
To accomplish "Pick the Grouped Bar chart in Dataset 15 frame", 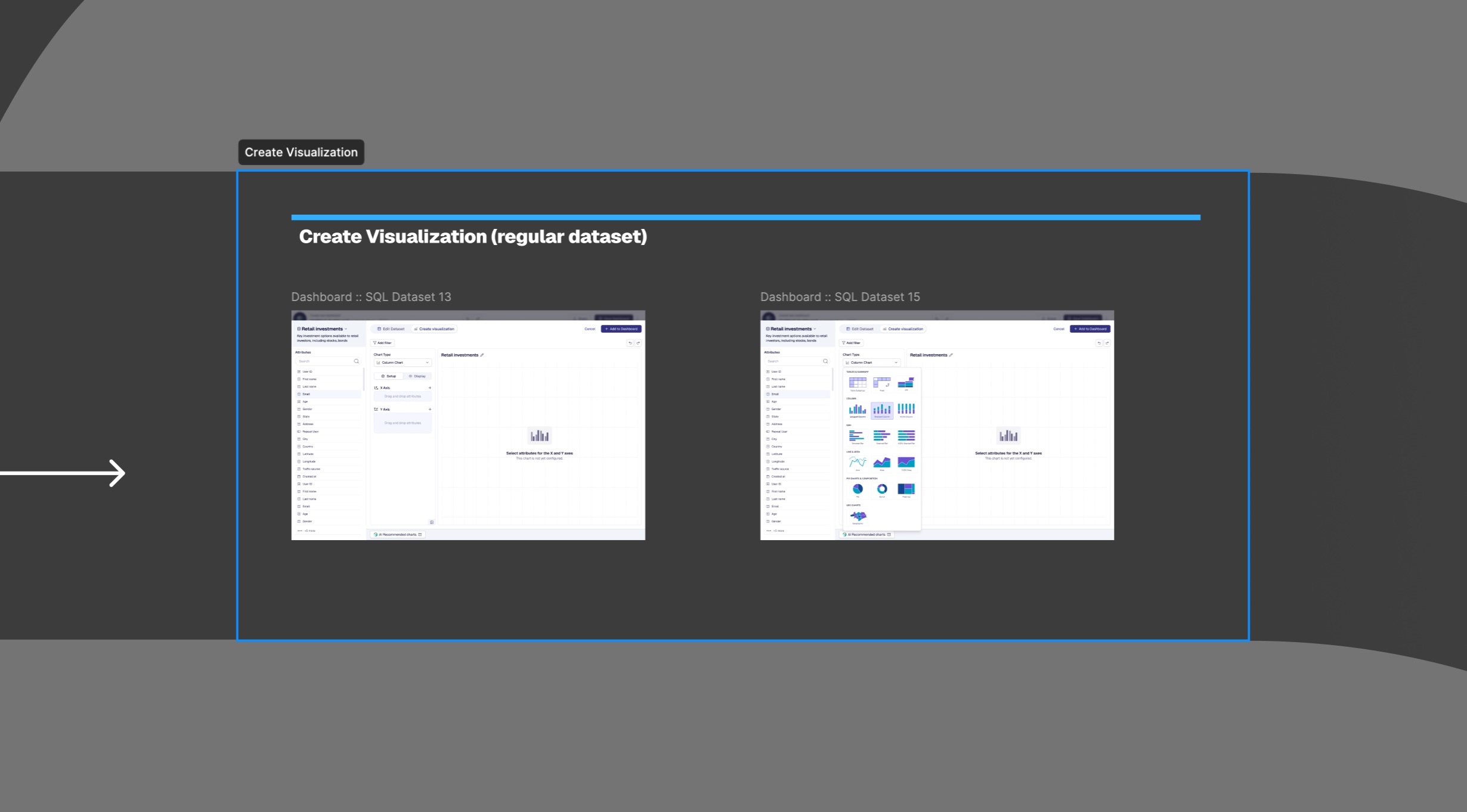I will (x=858, y=437).
